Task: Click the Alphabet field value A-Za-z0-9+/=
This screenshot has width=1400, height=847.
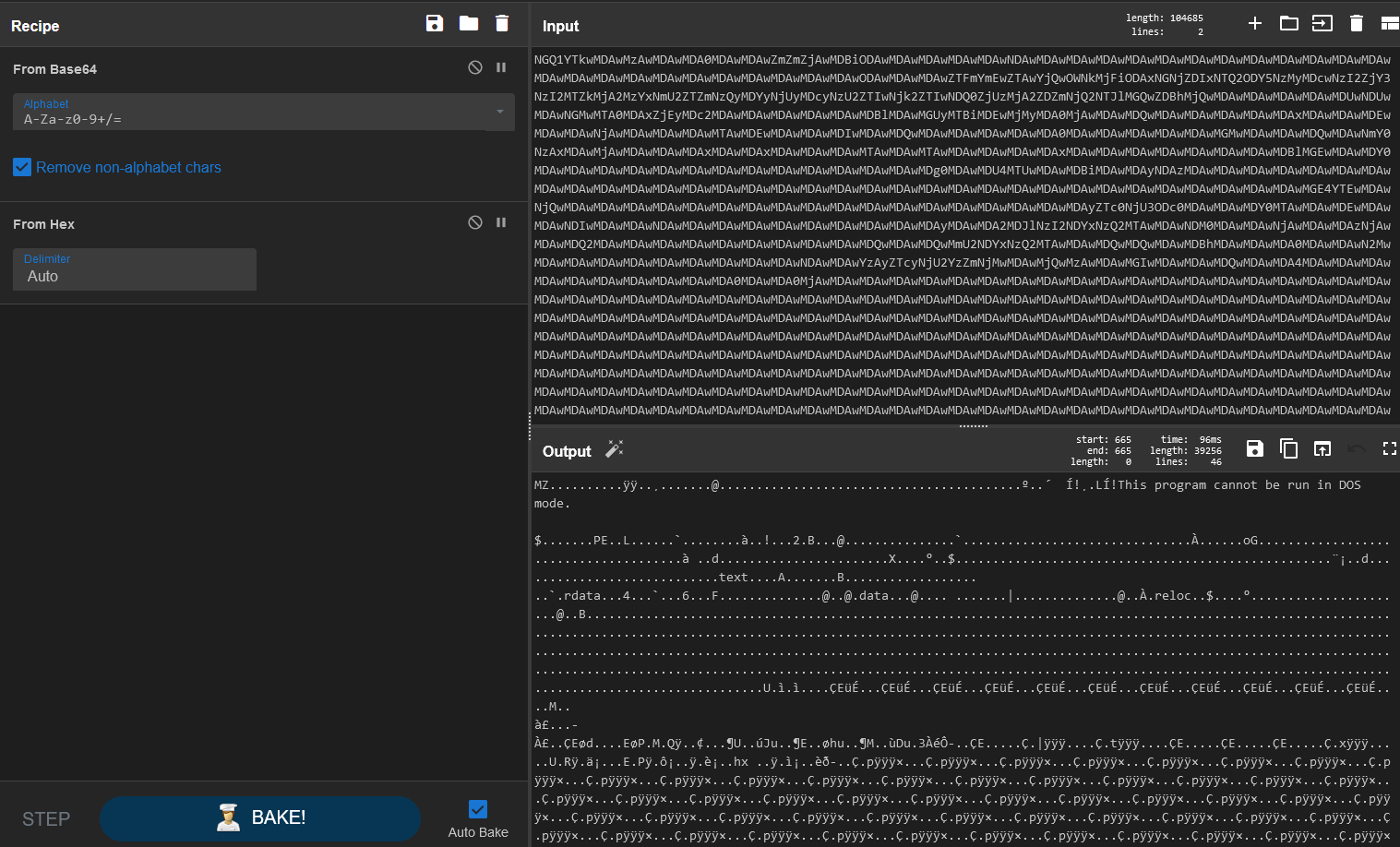Action: pyautogui.click(x=73, y=119)
